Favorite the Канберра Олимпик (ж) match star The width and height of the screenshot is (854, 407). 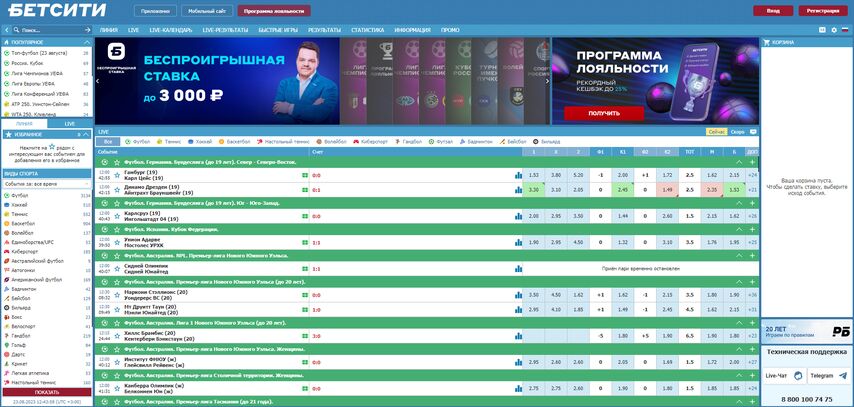(117, 388)
